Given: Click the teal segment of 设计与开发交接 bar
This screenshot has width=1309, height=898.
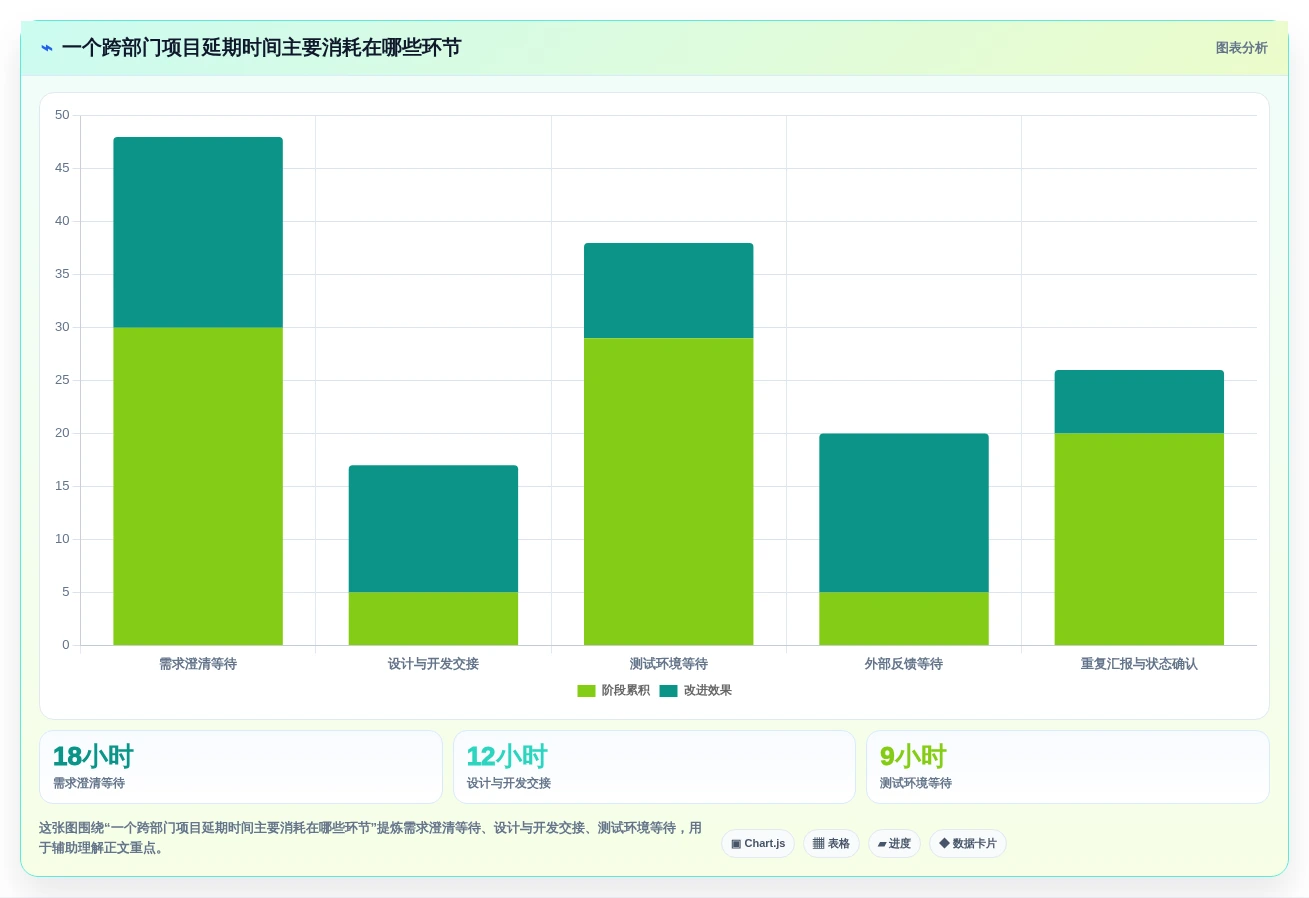Looking at the screenshot, I should click(433, 528).
